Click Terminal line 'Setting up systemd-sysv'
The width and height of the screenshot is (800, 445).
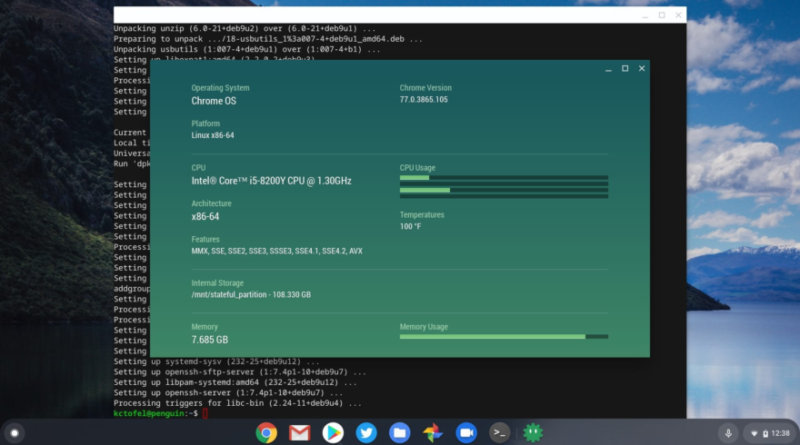coord(216,362)
